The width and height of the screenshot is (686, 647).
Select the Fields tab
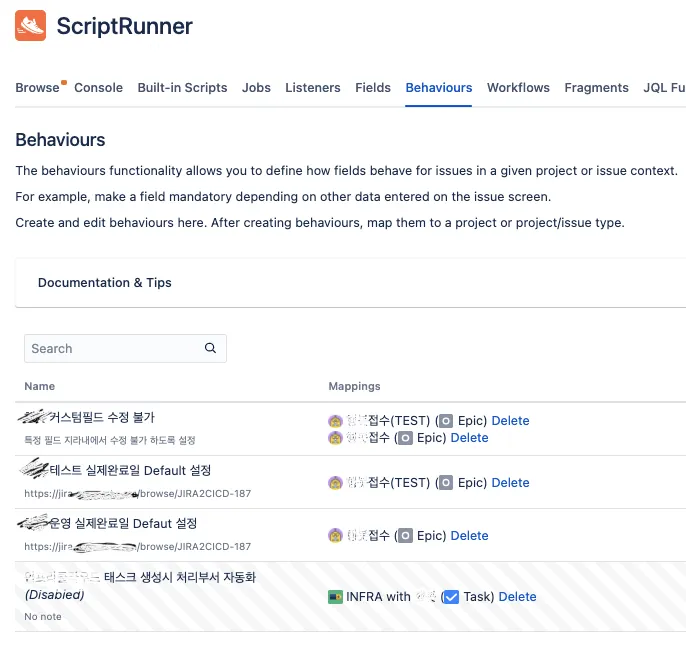click(373, 87)
